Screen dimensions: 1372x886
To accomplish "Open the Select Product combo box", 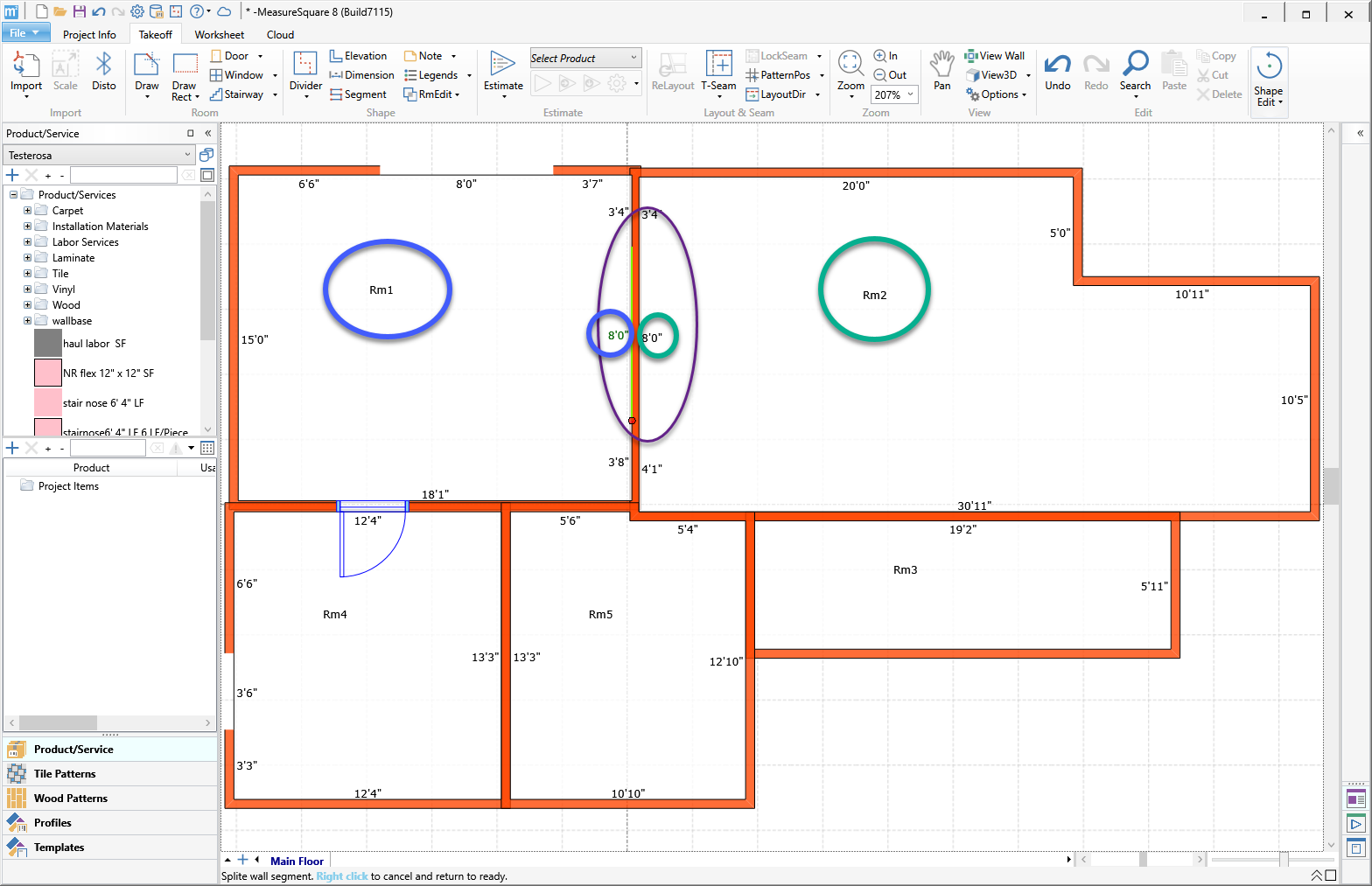I will point(585,58).
